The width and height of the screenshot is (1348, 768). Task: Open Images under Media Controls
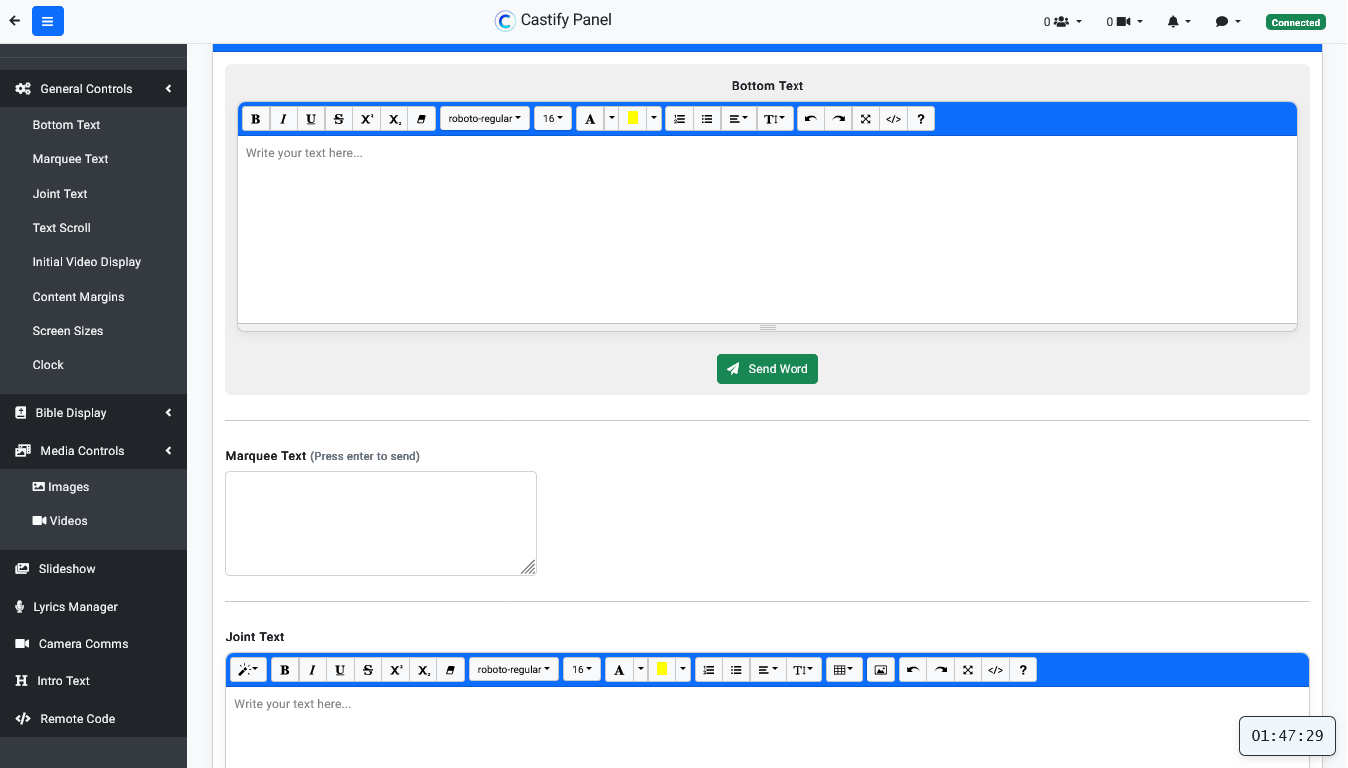tap(61, 487)
